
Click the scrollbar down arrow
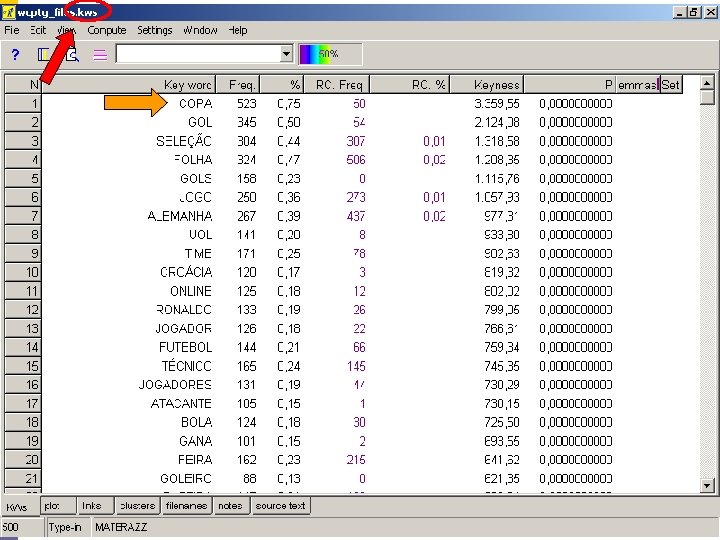coord(707,485)
